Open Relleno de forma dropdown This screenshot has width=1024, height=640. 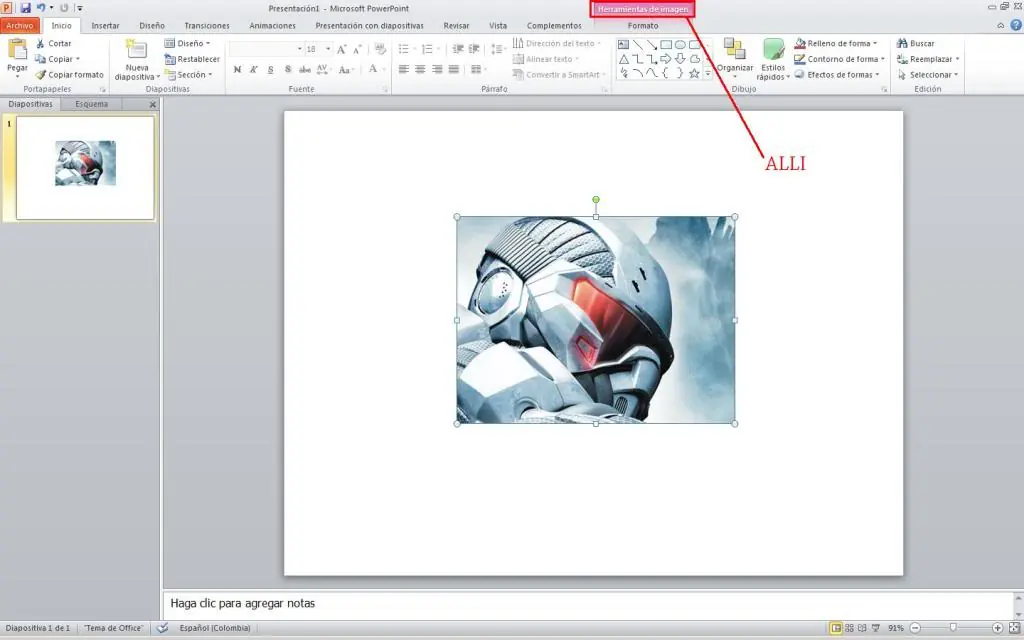(835, 43)
